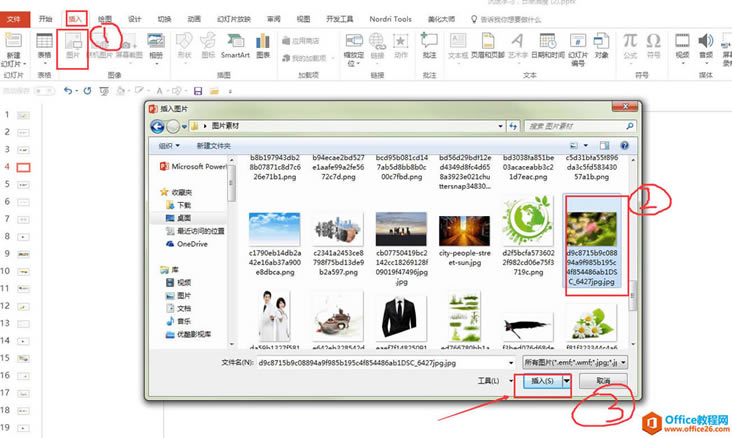Open Microsoft PowerPoint tree item

[193, 166]
